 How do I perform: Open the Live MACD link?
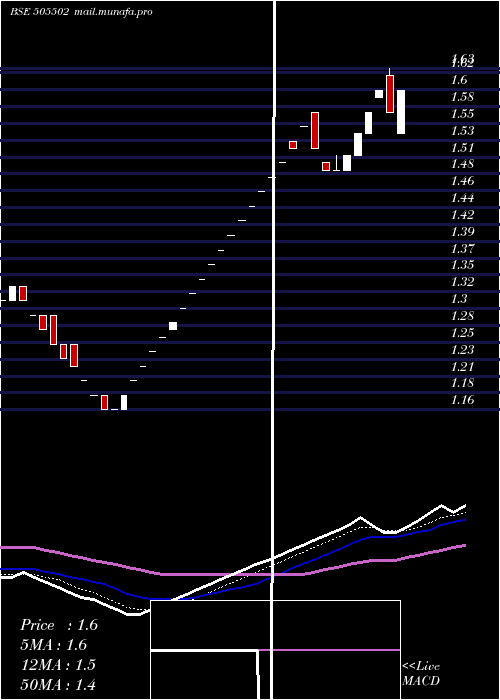tap(421, 673)
